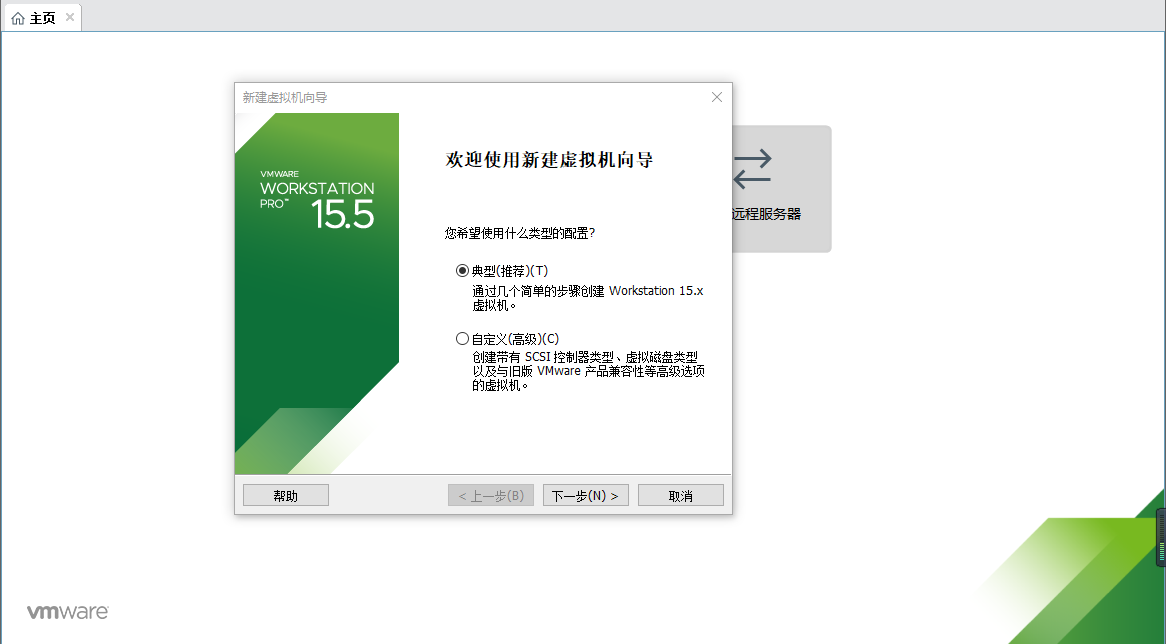Screen dimensions: 1166x644
Task: Open 帮助 in the wizard
Action: click(286, 495)
